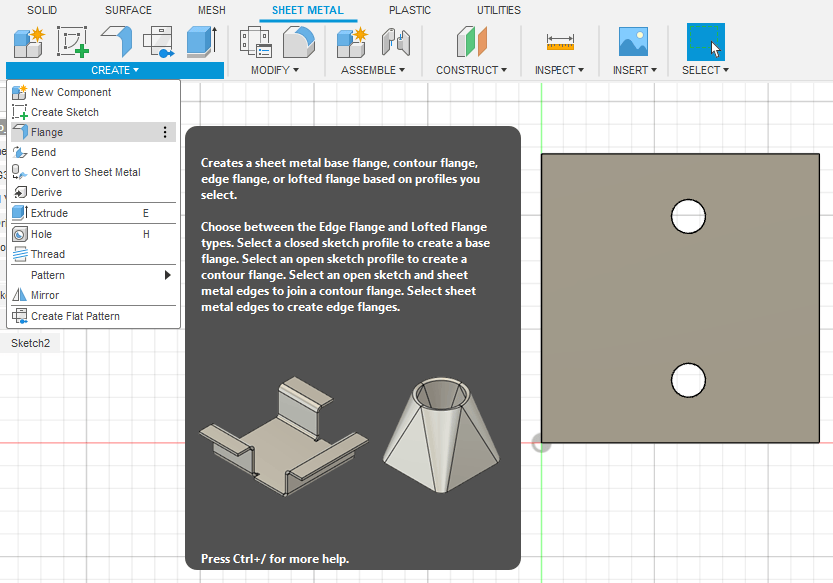The width and height of the screenshot is (833, 583).
Task: Expand the Modify dropdown
Action: click(275, 70)
